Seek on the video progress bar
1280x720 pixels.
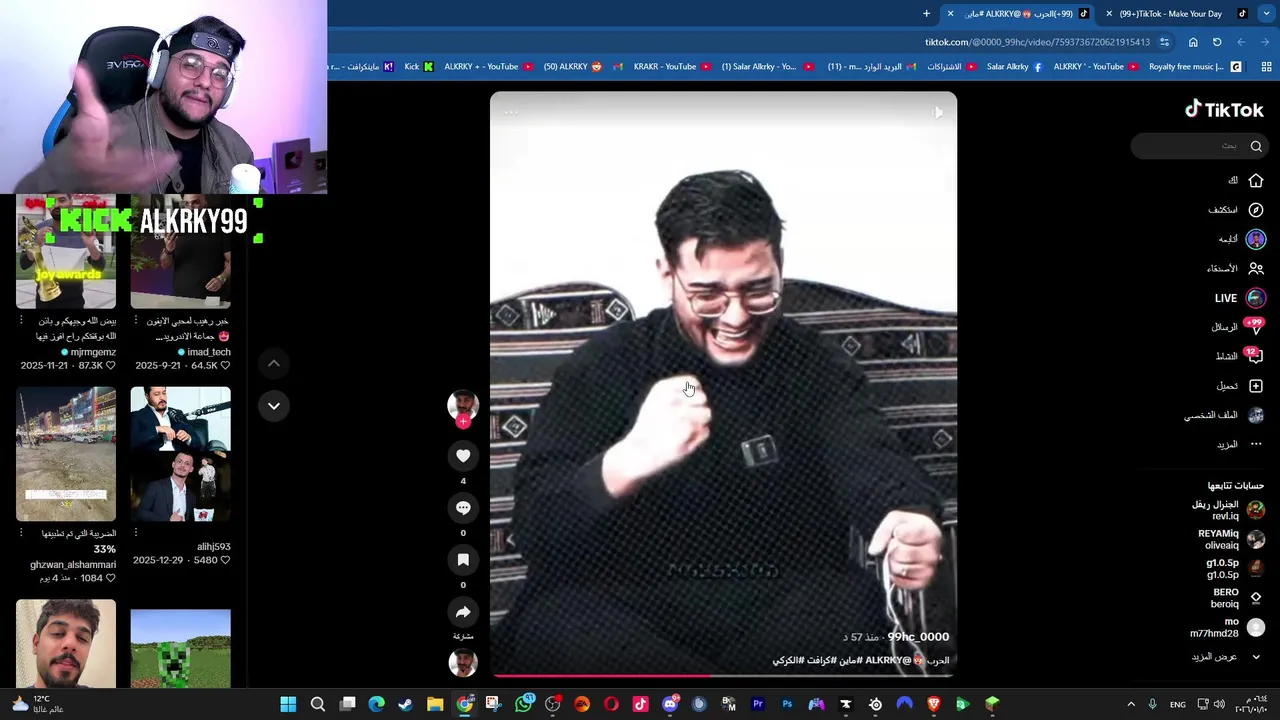tap(723, 675)
